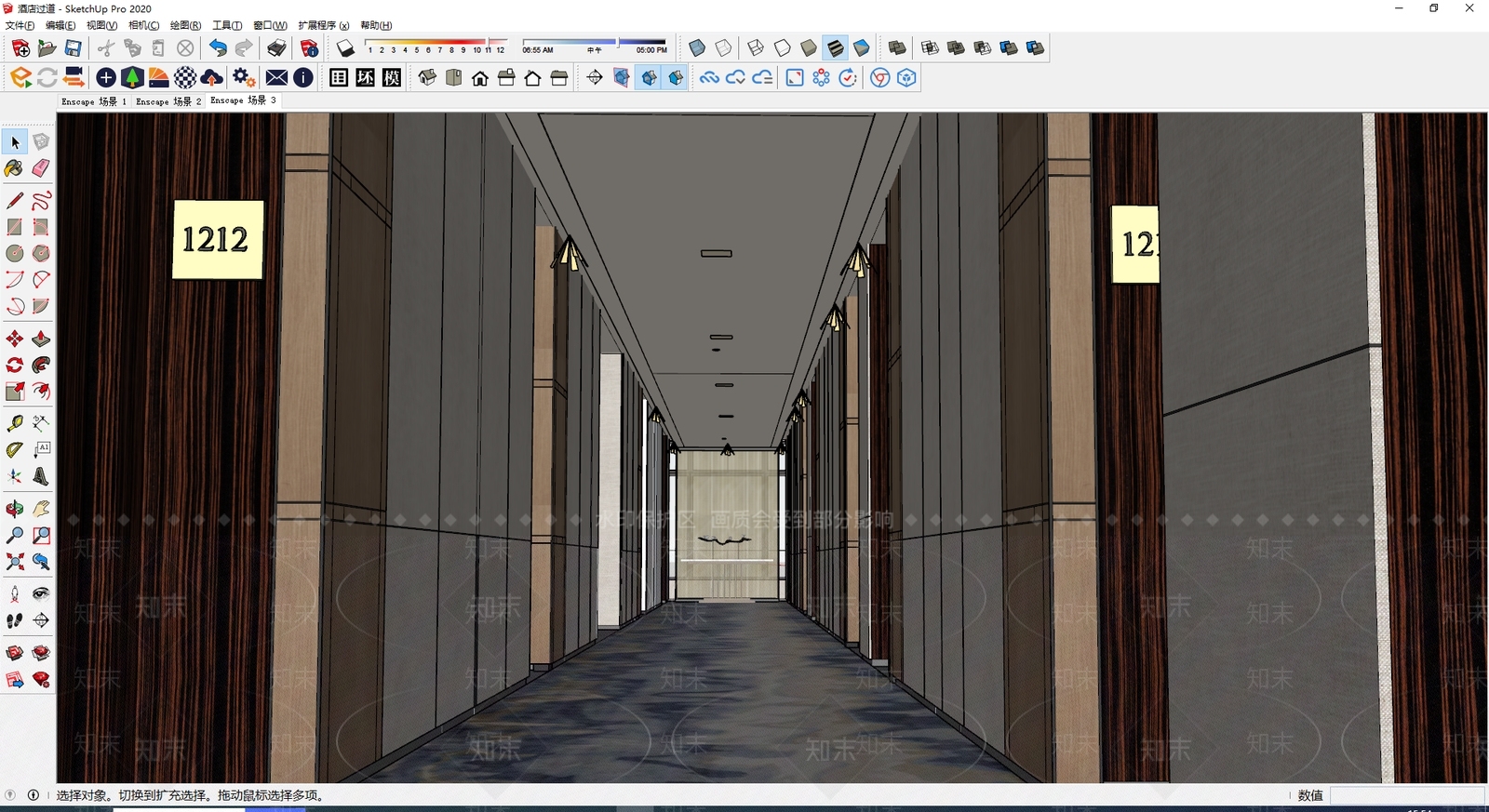Pick the Tape Measure tool

[x=15, y=423]
